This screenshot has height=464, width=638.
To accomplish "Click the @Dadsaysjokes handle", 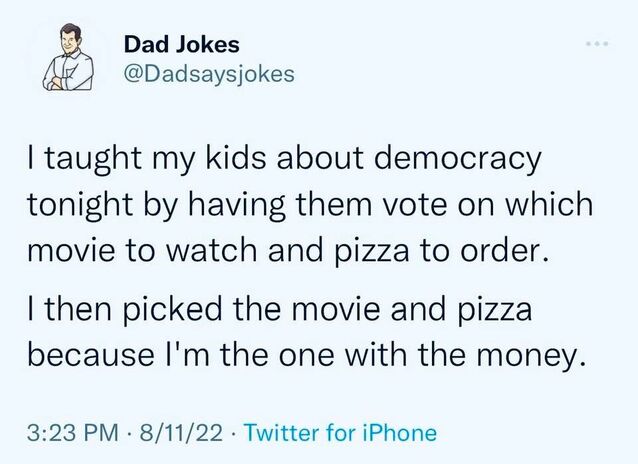I will [209, 75].
